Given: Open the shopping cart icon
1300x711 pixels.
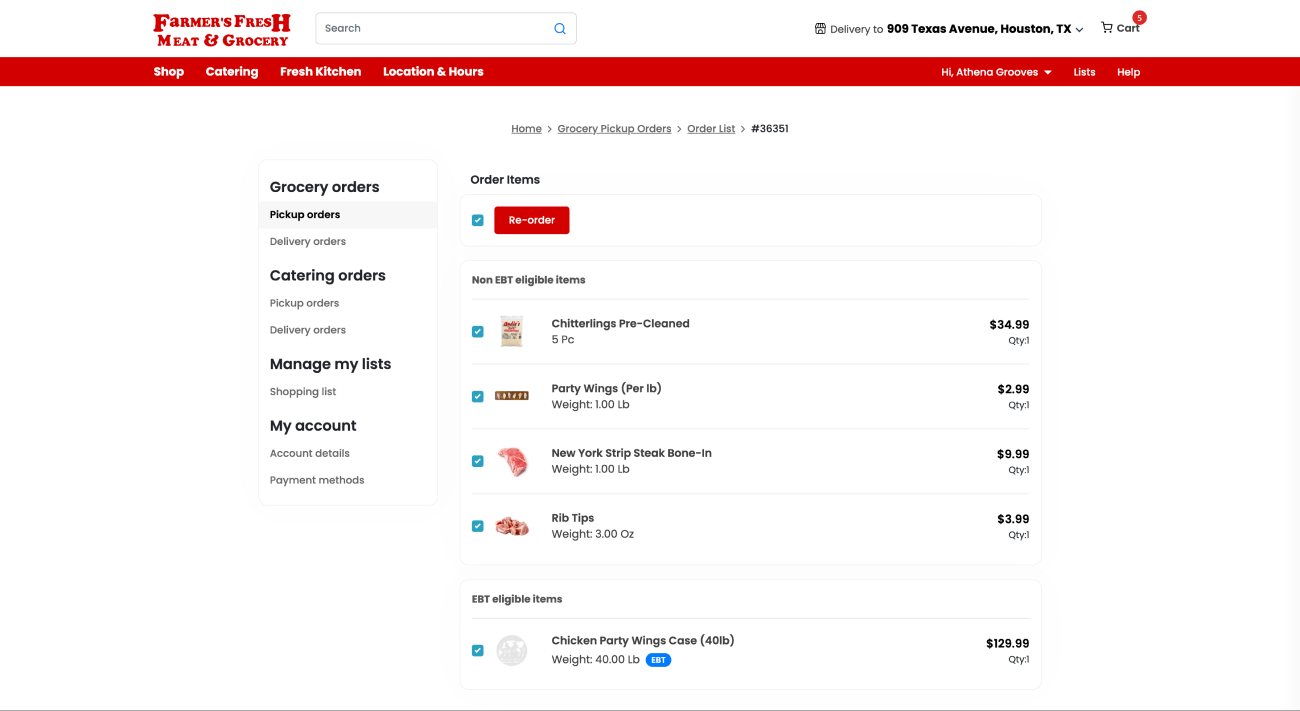Looking at the screenshot, I should pyautogui.click(x=1107, y=28).
